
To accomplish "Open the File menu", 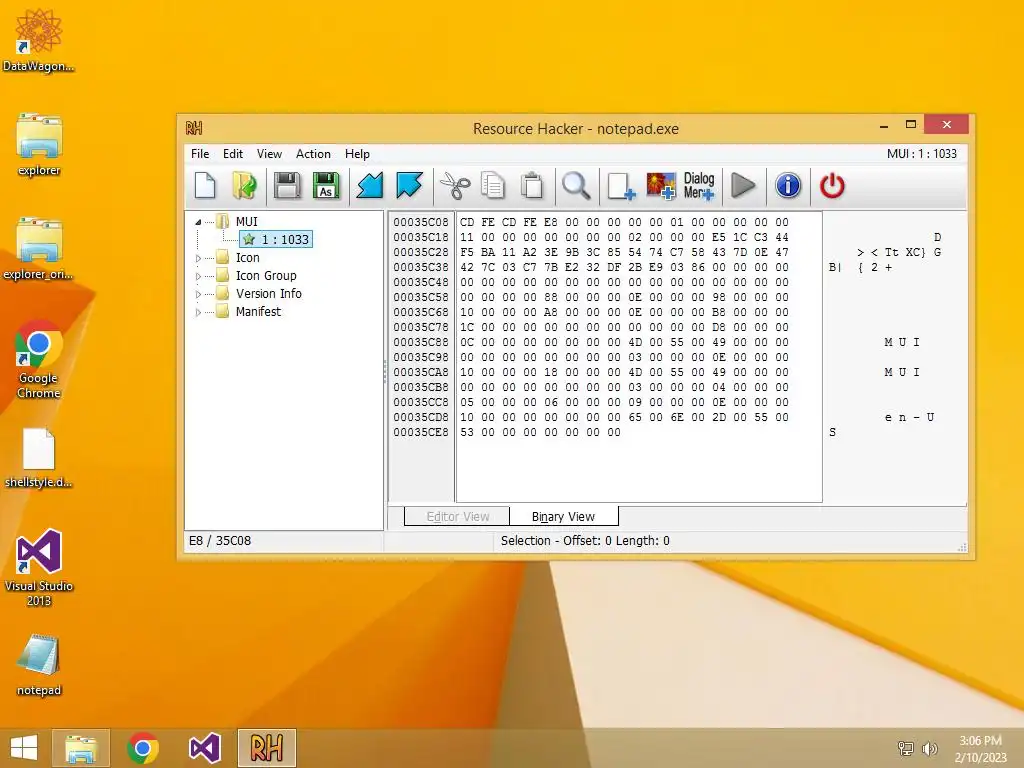I will coord(200,153).
